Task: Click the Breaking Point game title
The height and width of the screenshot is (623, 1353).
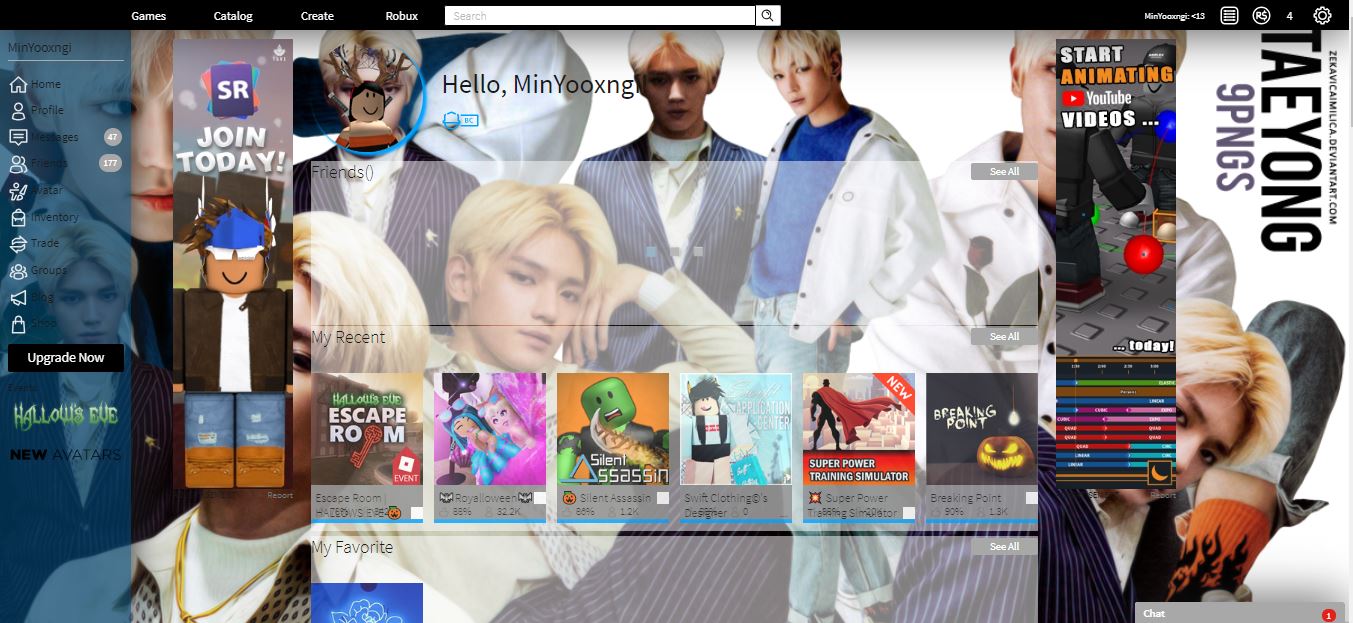Action: (x=965, y=498)
